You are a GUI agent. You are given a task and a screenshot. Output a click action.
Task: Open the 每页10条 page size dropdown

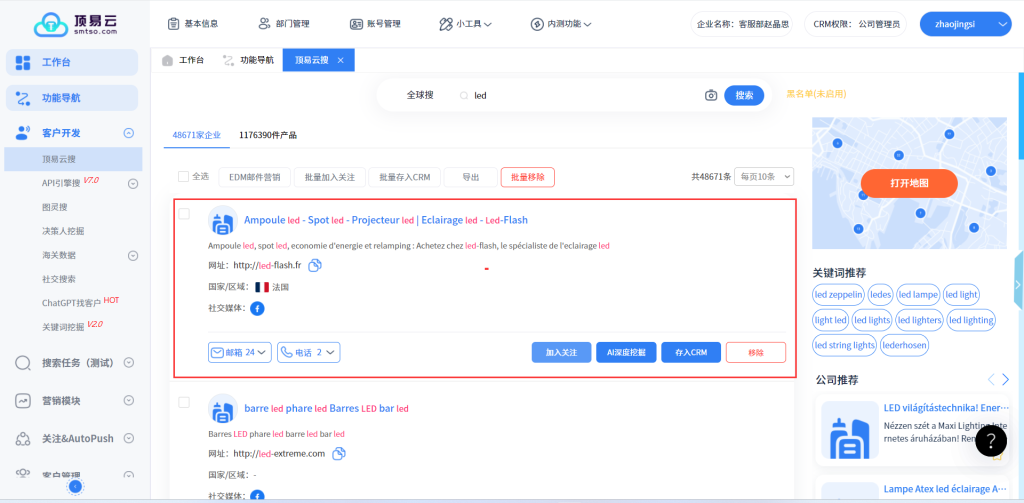point(764,177)
